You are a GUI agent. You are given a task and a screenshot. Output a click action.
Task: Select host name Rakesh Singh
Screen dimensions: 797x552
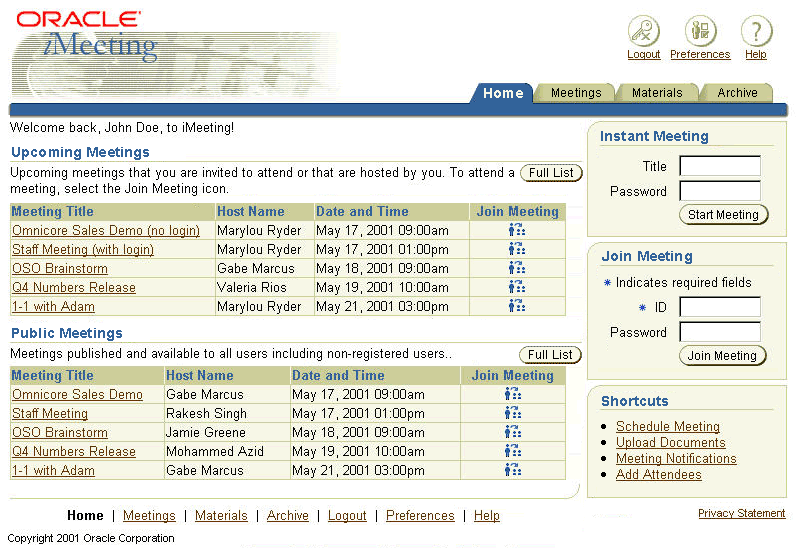[x=206, y=413]
